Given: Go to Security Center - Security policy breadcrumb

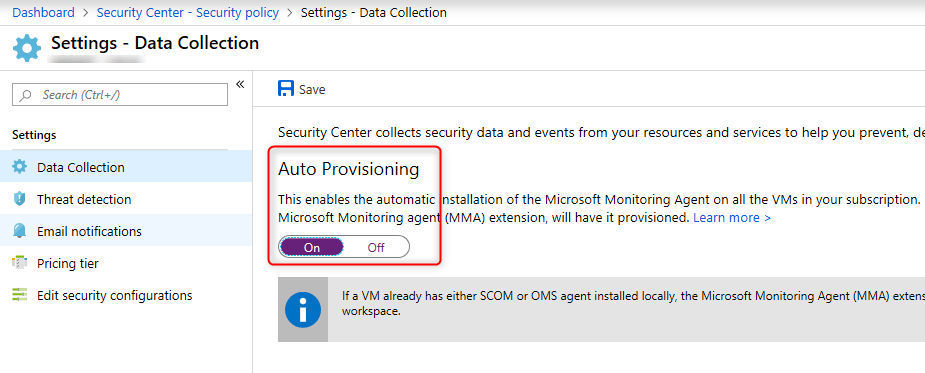Looking at the screenshot, I should coord(188,12).
